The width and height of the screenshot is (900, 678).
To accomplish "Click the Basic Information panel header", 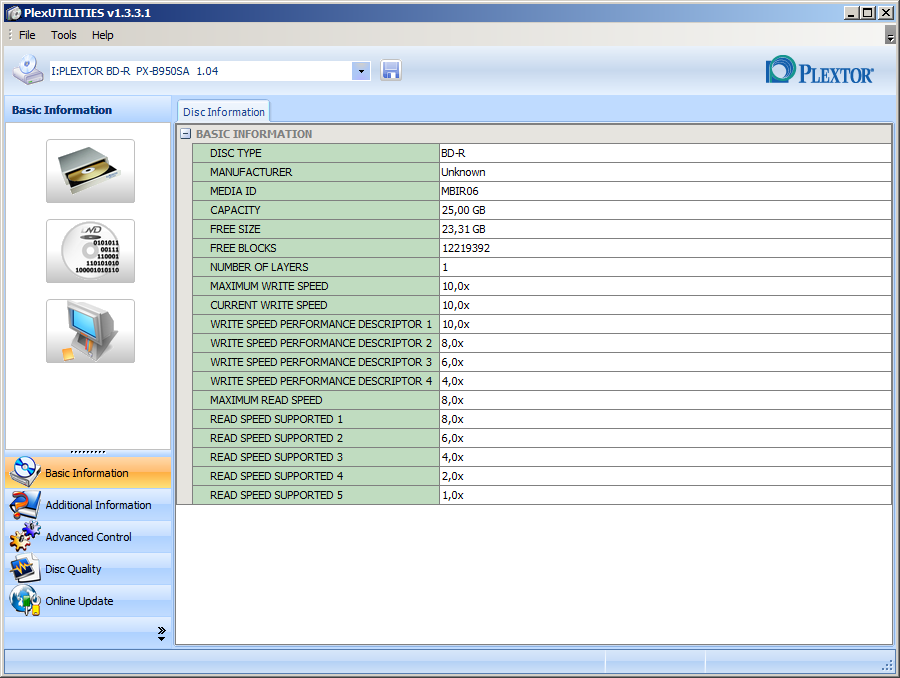I will (88, 110).
